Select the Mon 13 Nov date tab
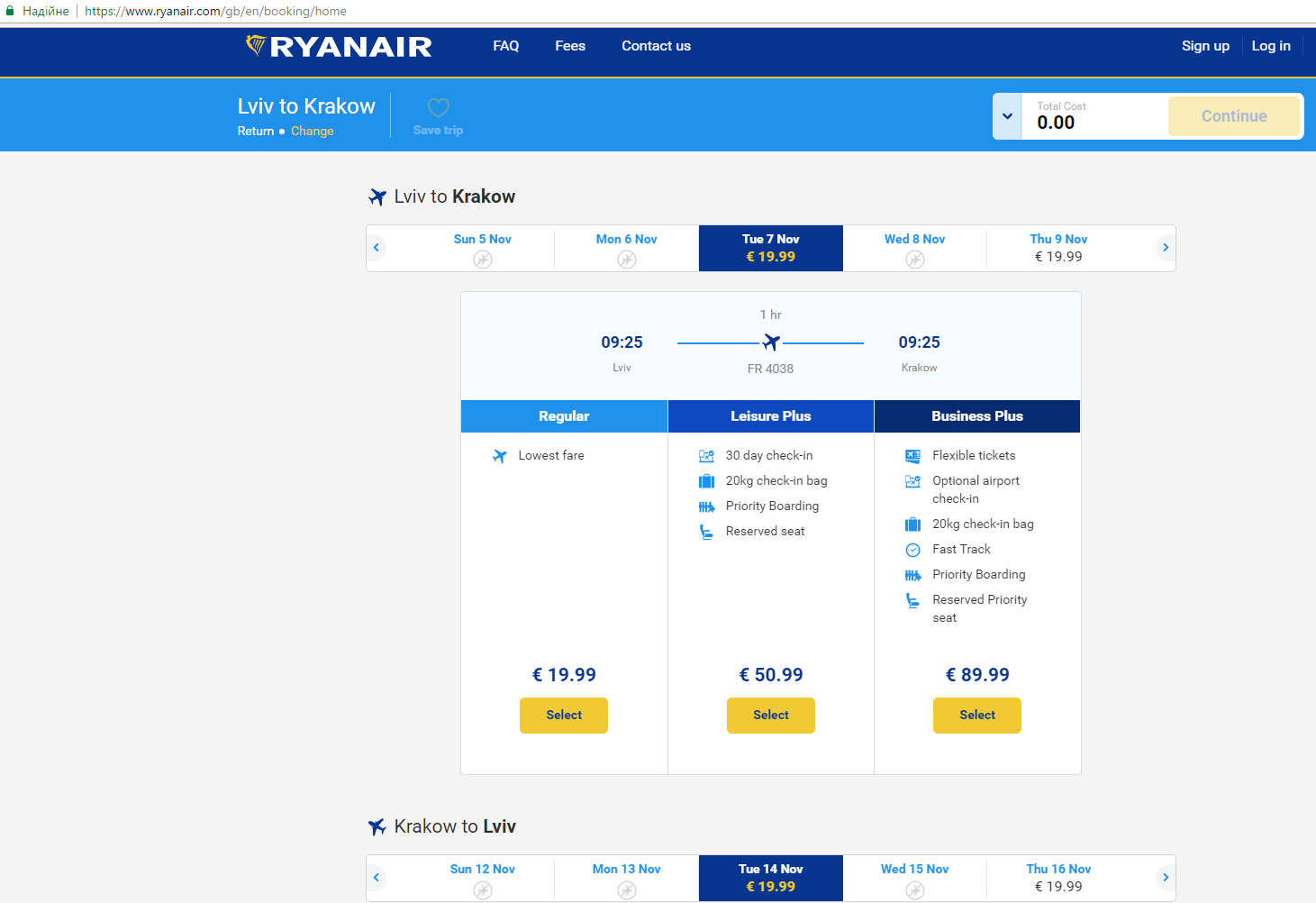Viewport: 1316px width, 903px height. click(627, 878)
